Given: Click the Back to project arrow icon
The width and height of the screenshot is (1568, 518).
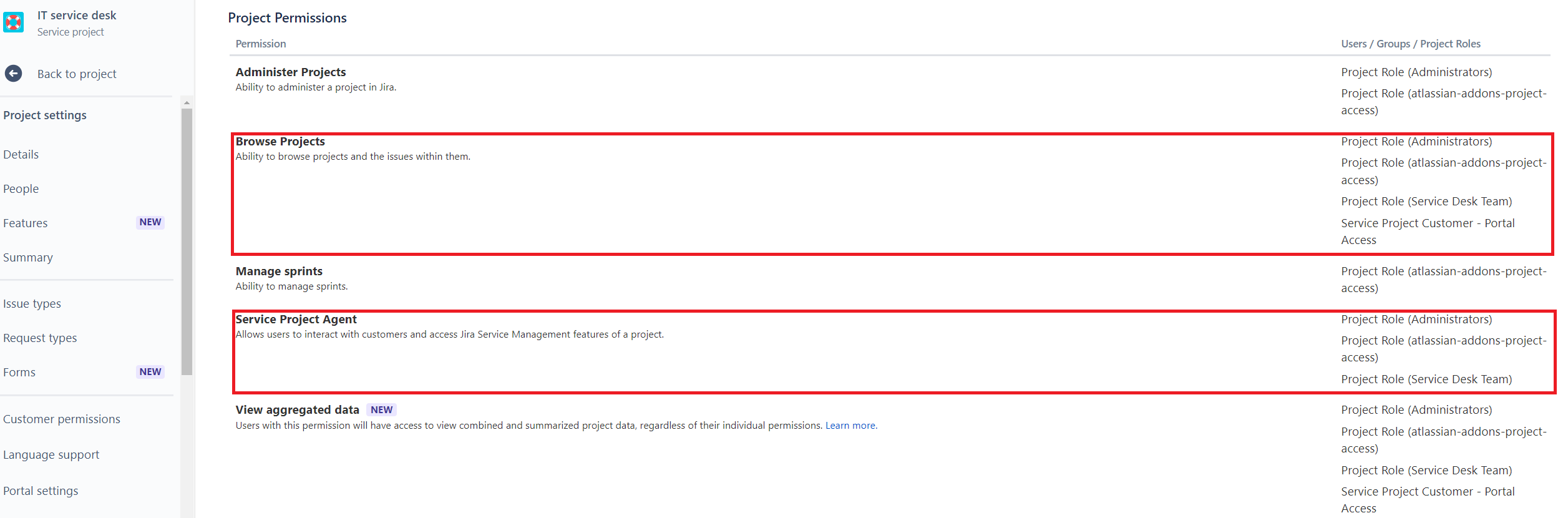Looking at the screenshot, I should click(x=13, y=74).
